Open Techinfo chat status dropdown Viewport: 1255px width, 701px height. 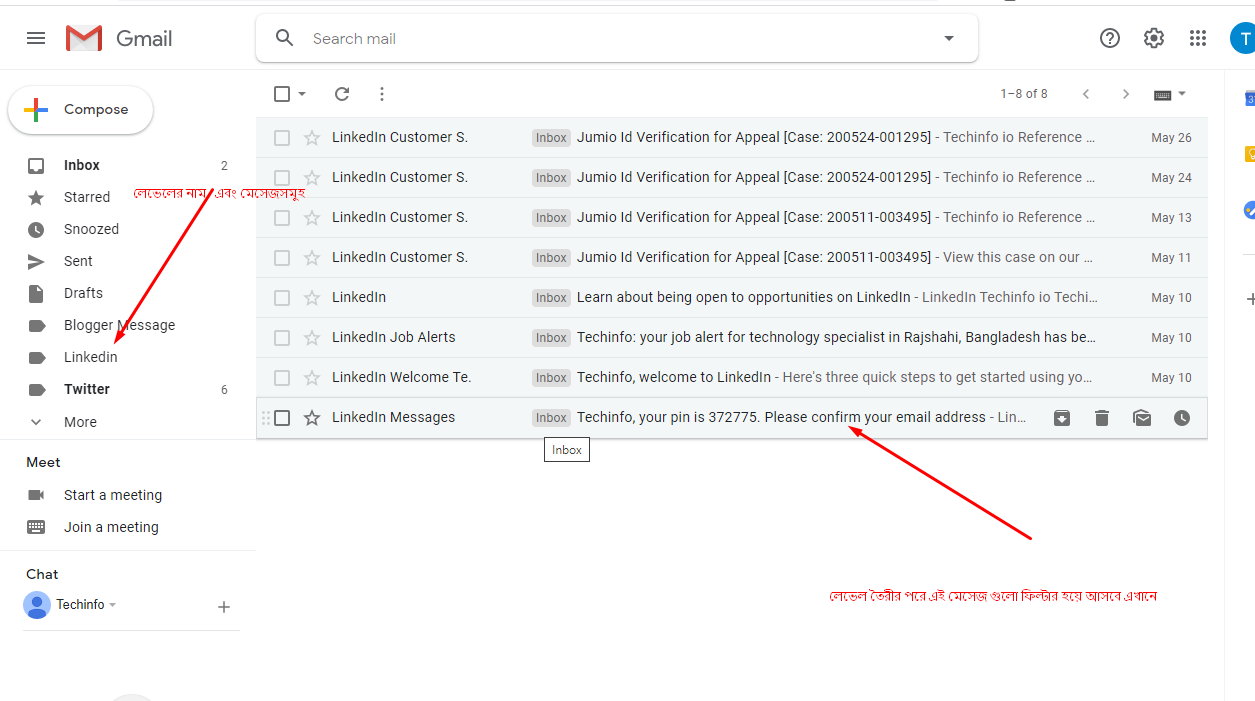112,605
